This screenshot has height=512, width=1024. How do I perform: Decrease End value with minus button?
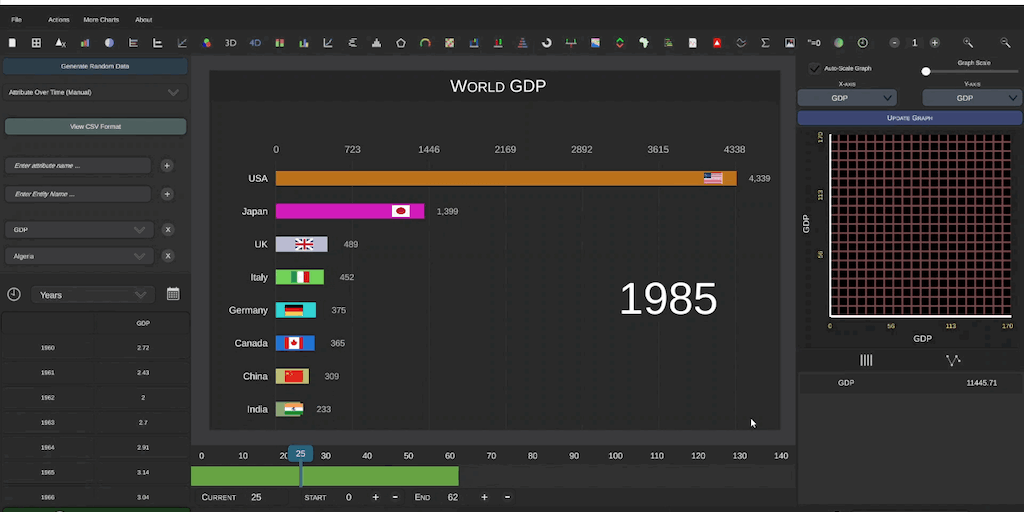pos(507,498)
